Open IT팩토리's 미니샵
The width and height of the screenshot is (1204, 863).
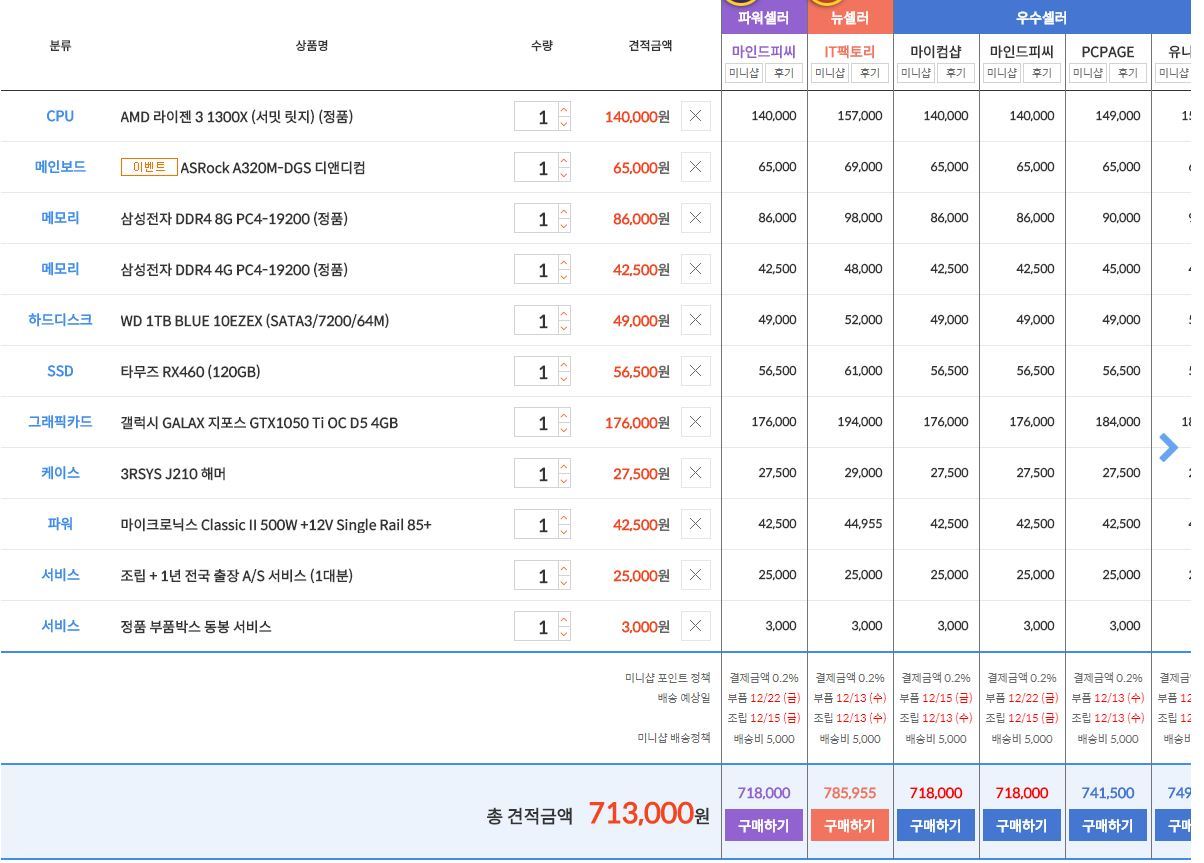(830, 73)
